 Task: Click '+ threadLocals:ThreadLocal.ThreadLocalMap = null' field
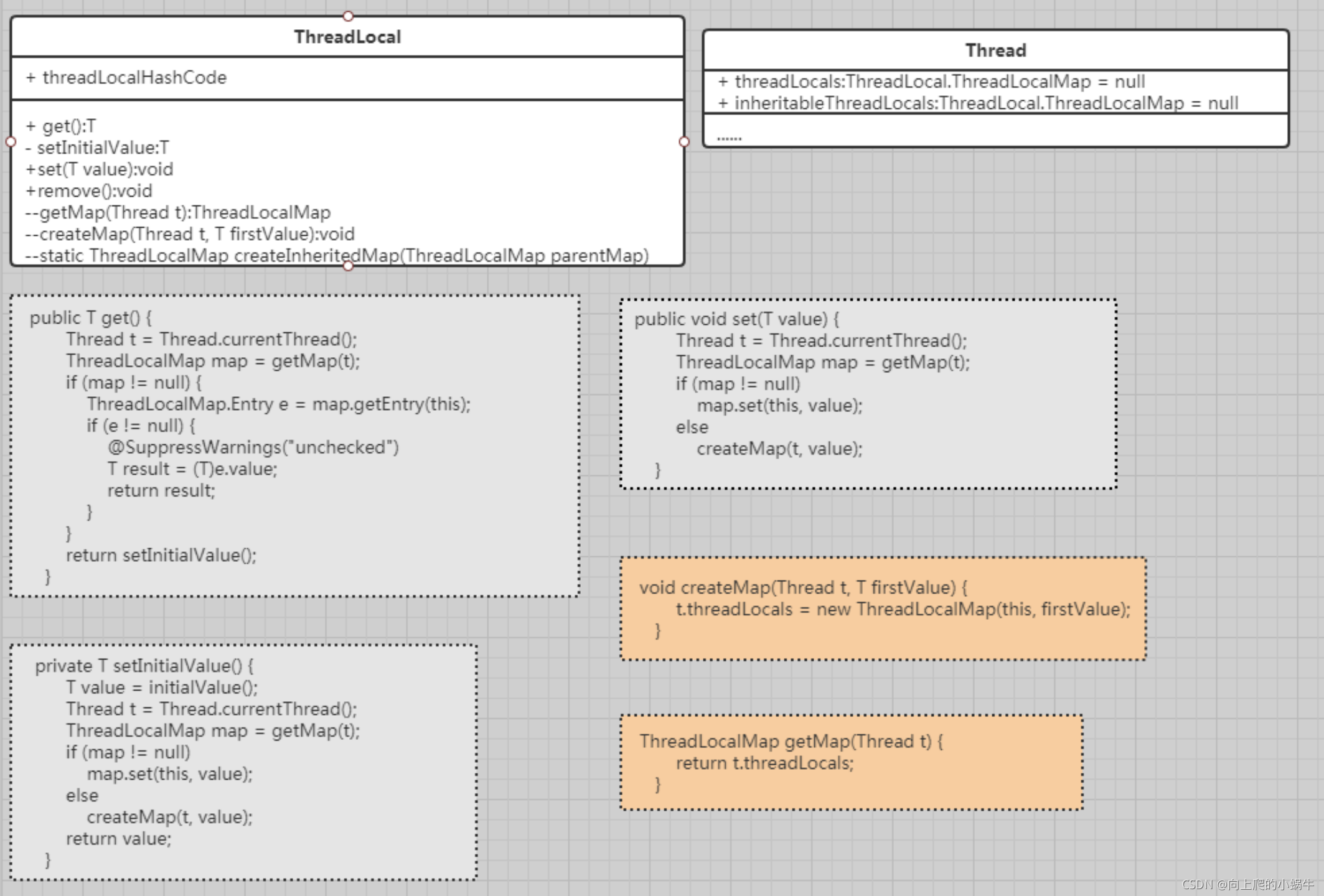click(931, 82)
